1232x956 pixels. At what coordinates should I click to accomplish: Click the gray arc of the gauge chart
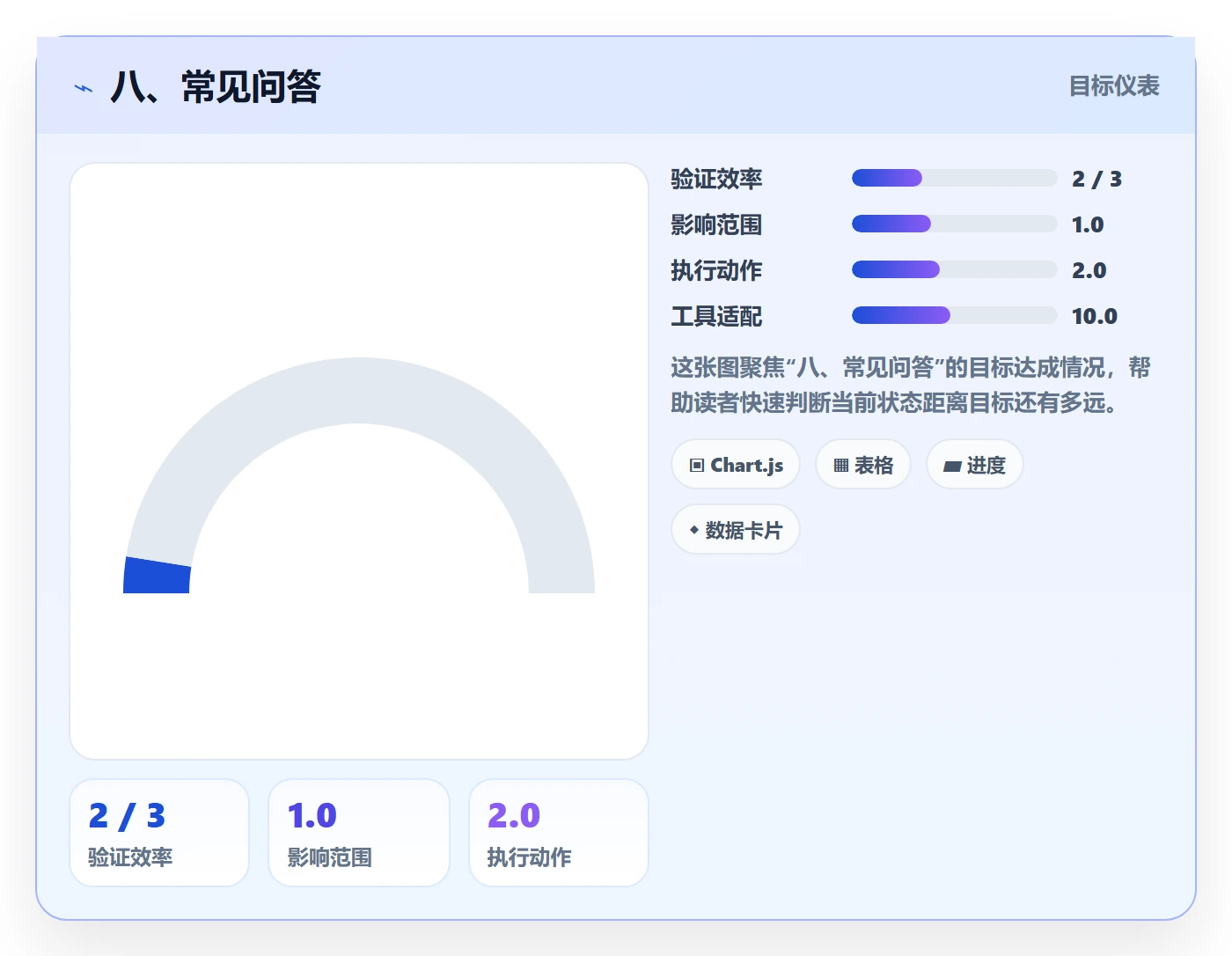(359, 391)
